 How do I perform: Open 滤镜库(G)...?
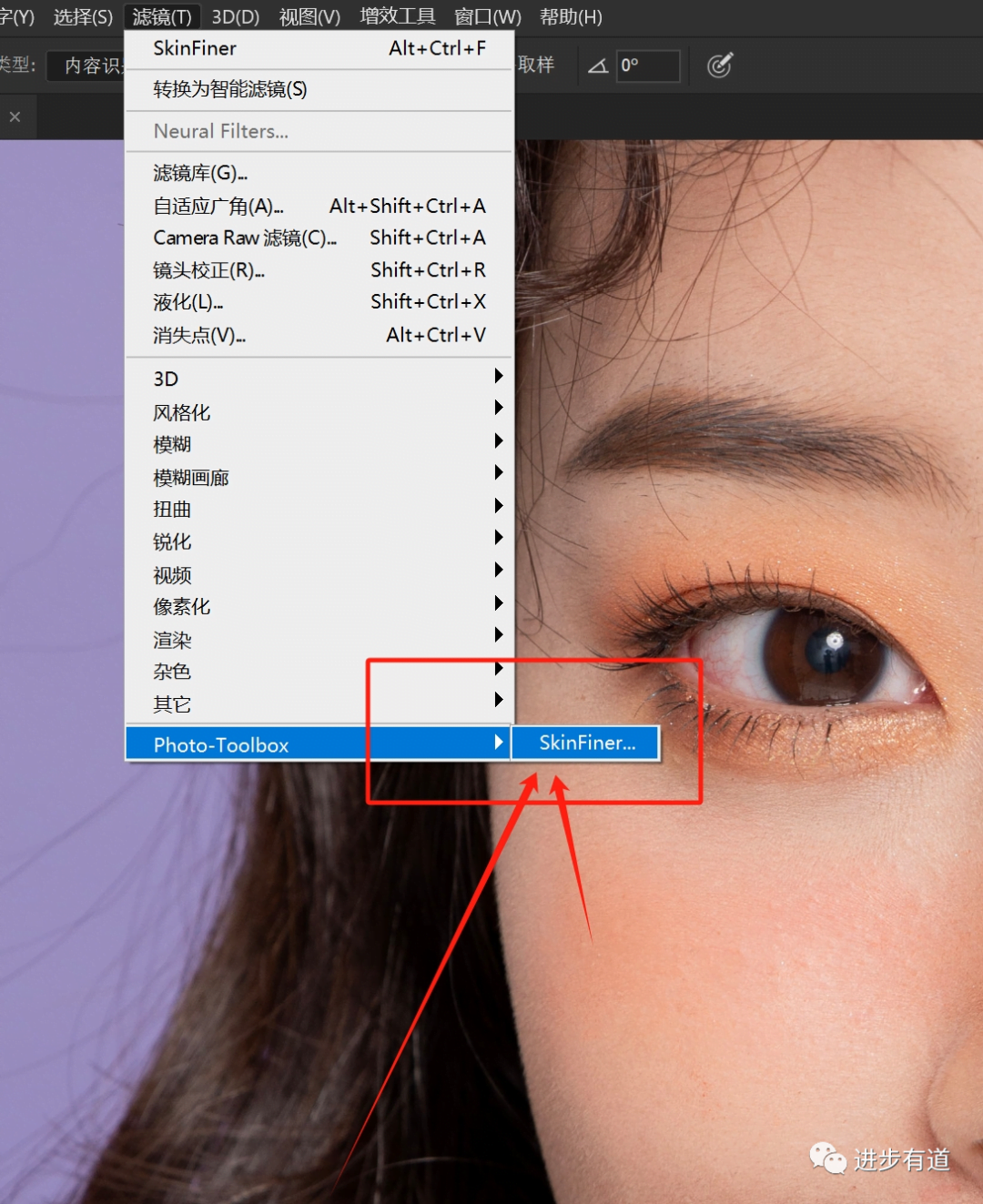pos(319,173)
